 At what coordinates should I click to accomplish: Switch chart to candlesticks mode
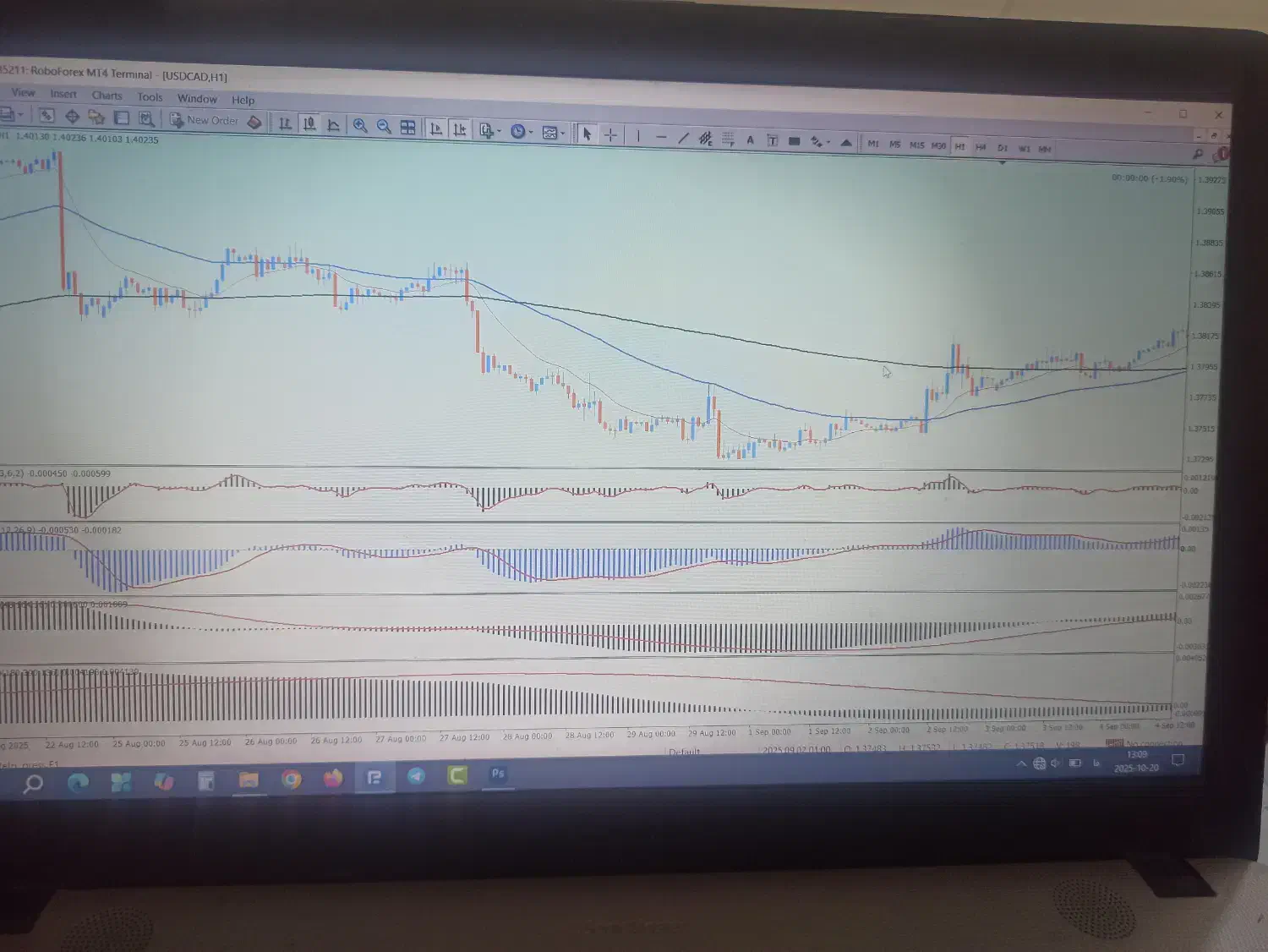point(309,124)
